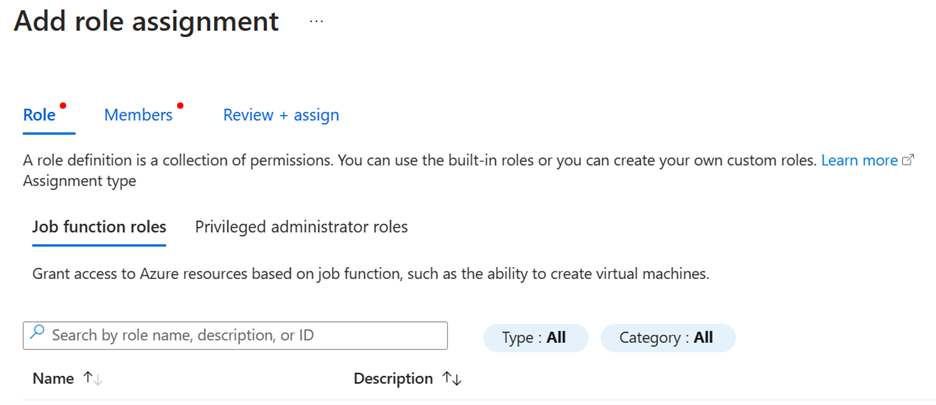
Task: Open the Members tab
Action: [138, 115]
